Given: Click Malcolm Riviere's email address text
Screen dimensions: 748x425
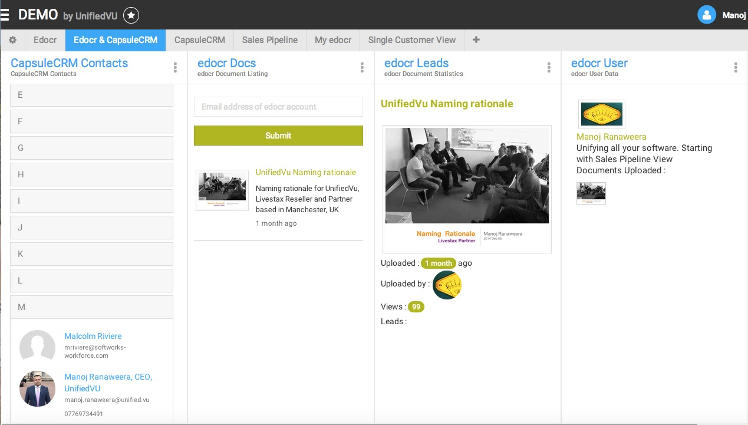Looking at the screenshot, I should [x=95, y=352].
